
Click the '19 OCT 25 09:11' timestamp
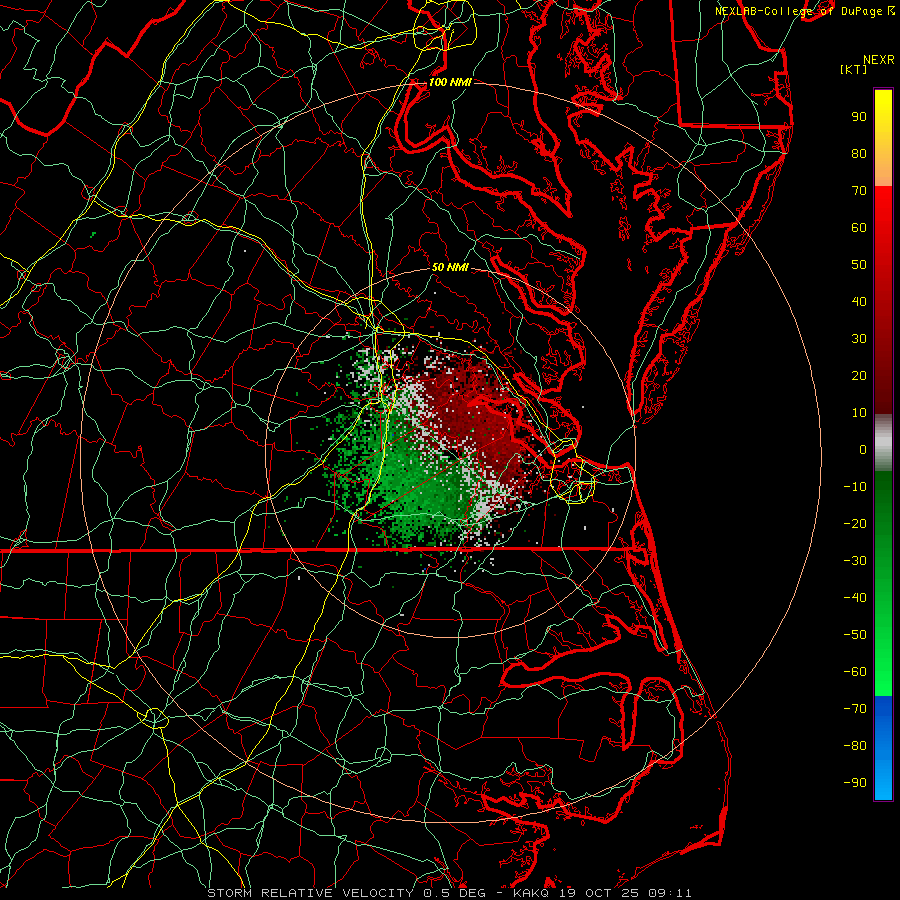[625, 893]
